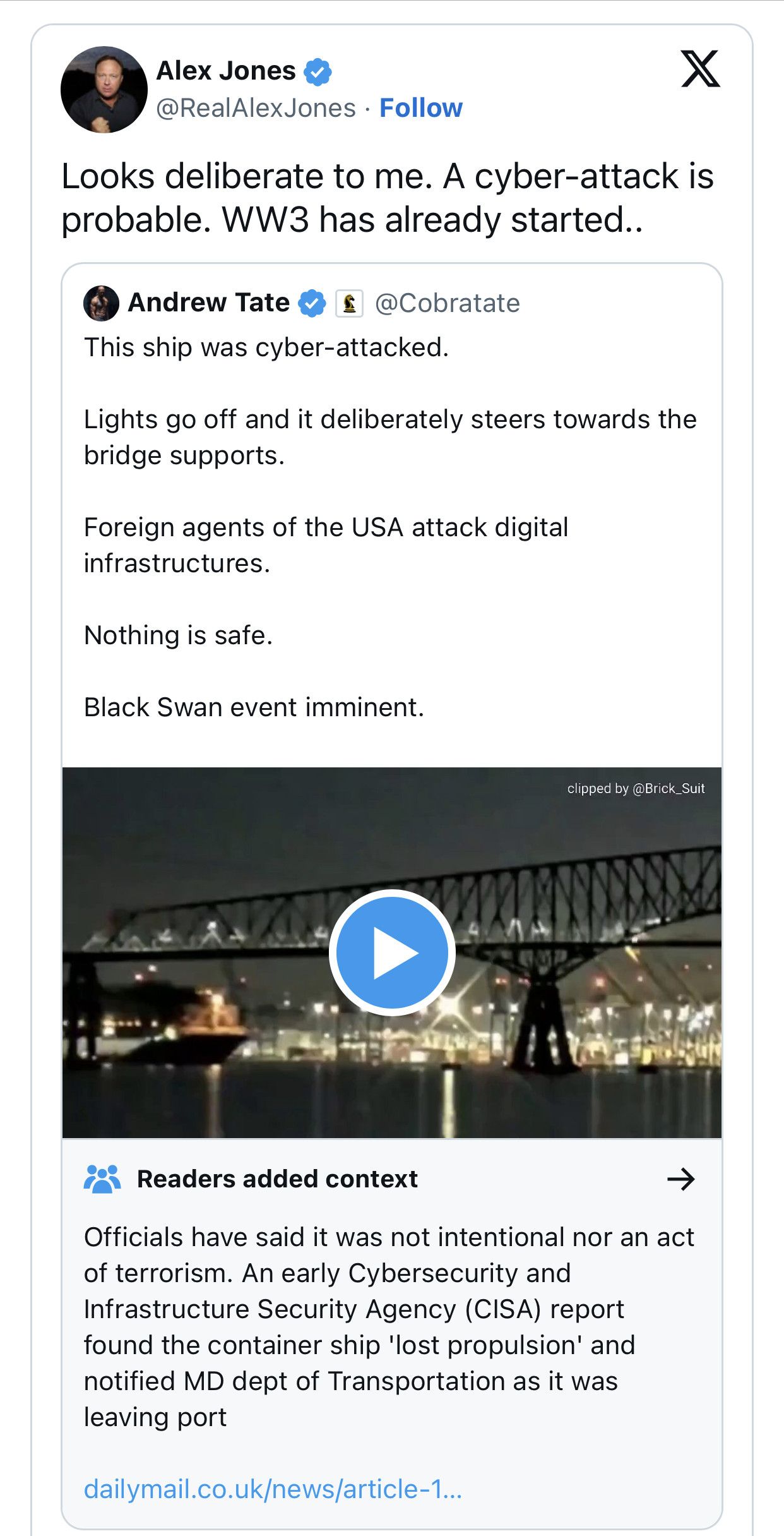Follow the @RealAlexJones account
The width and height of the screenshot is (784, 1536).
(x=421, y=108)
